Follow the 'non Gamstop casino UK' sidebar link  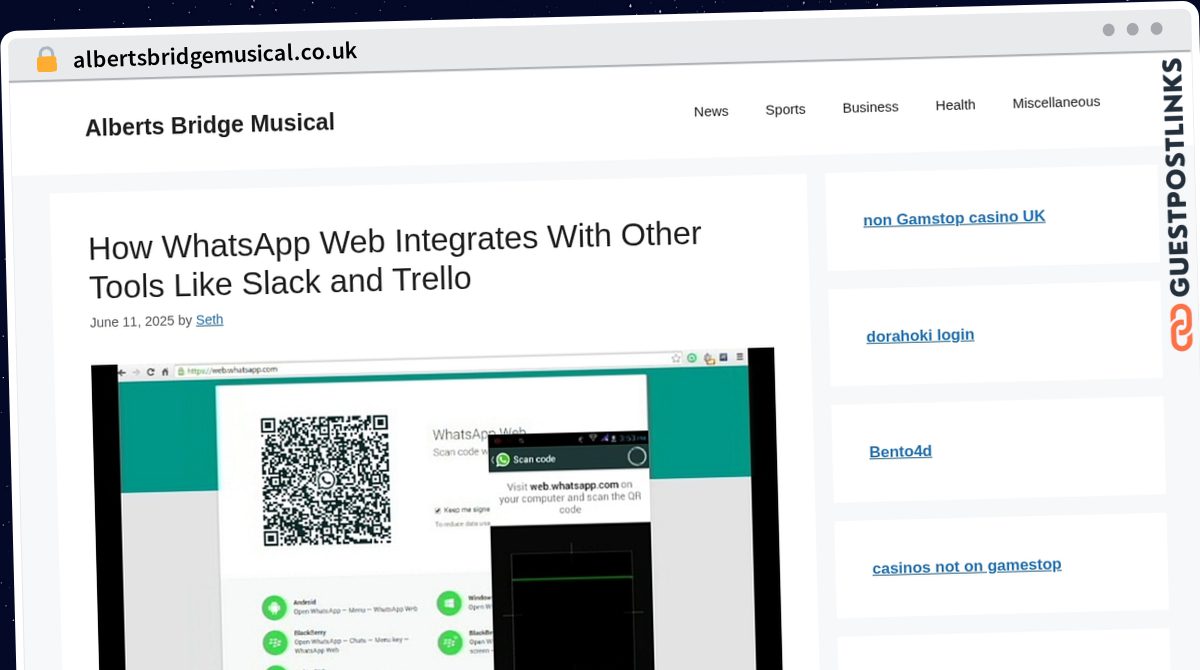tap(954, 218)
